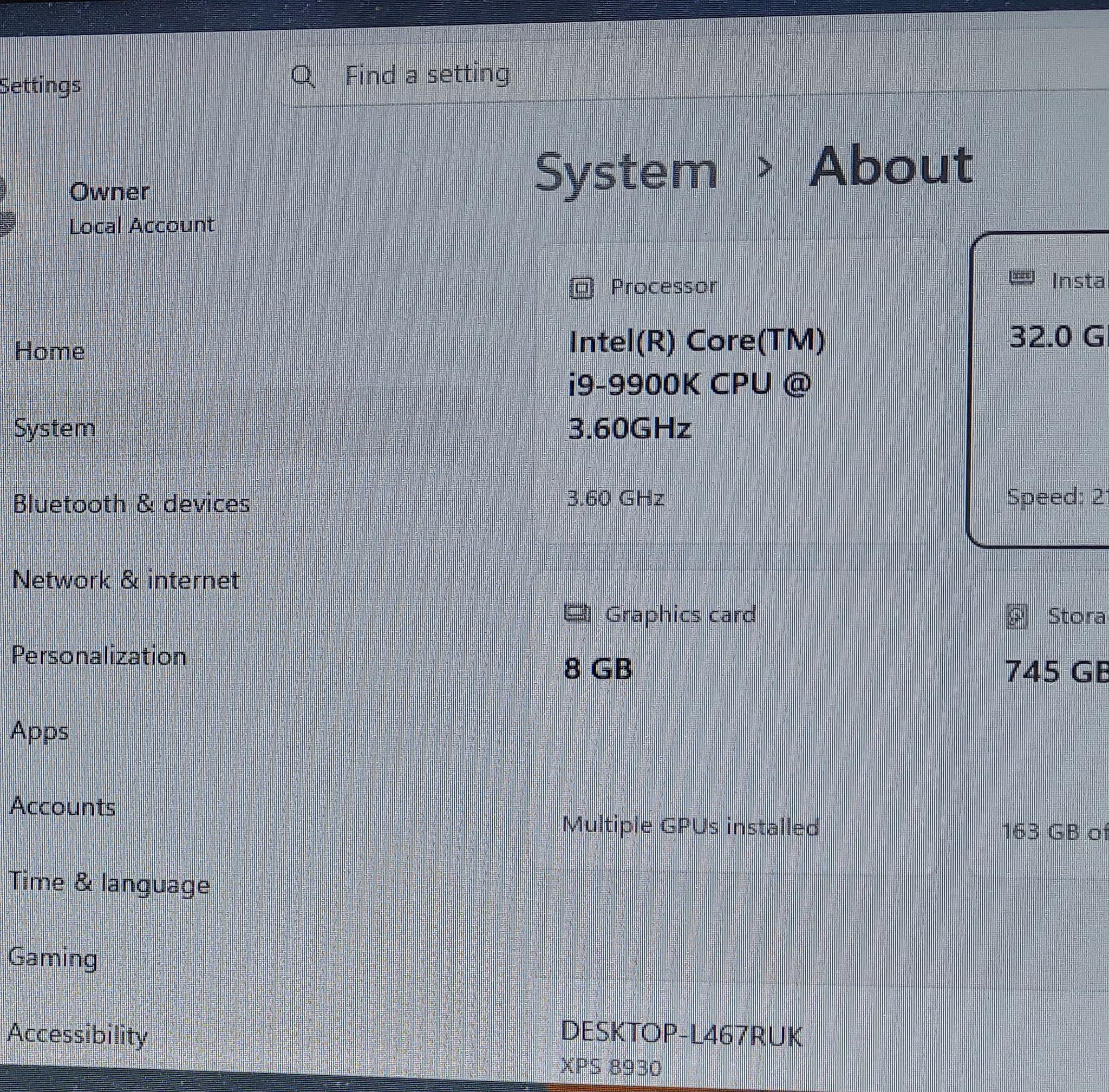1109x1092 pixels.
Task: Click the Installed RAM memory icon
Action: [x=1021, y=279]
